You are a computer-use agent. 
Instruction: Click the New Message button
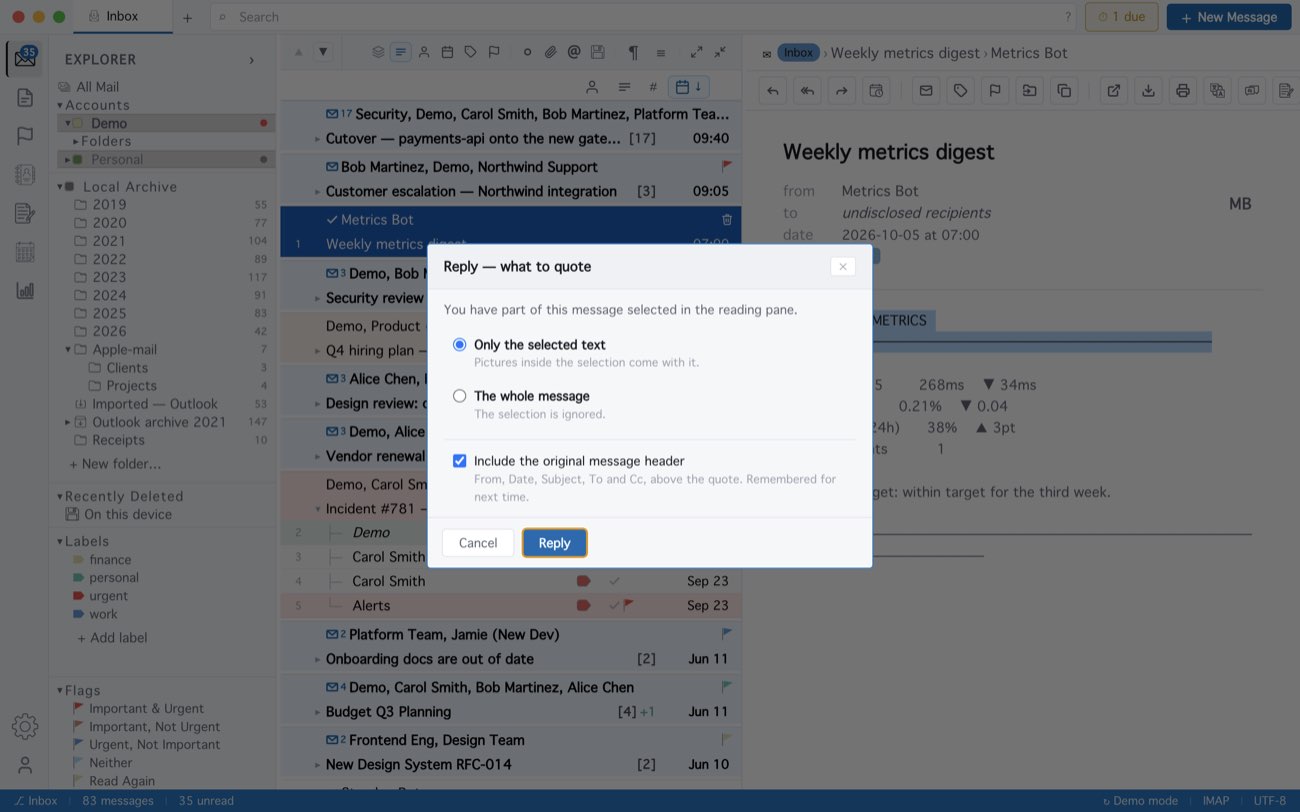[1229, 17]
